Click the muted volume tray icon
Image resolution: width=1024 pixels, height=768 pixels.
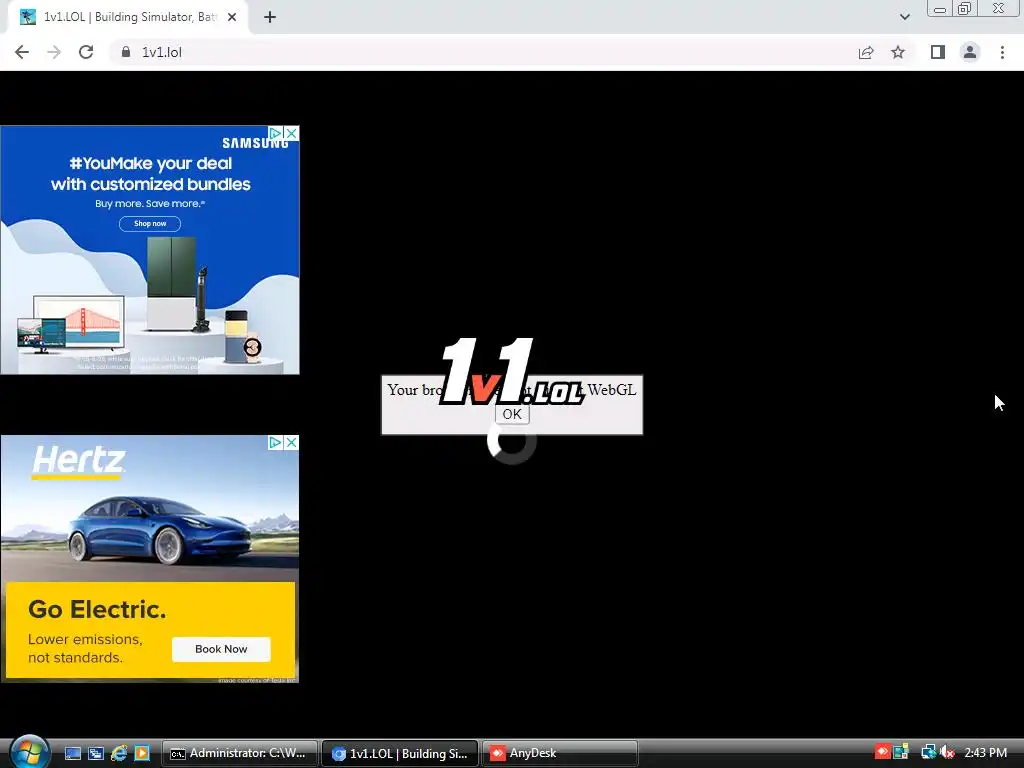(x=947, y=752)
